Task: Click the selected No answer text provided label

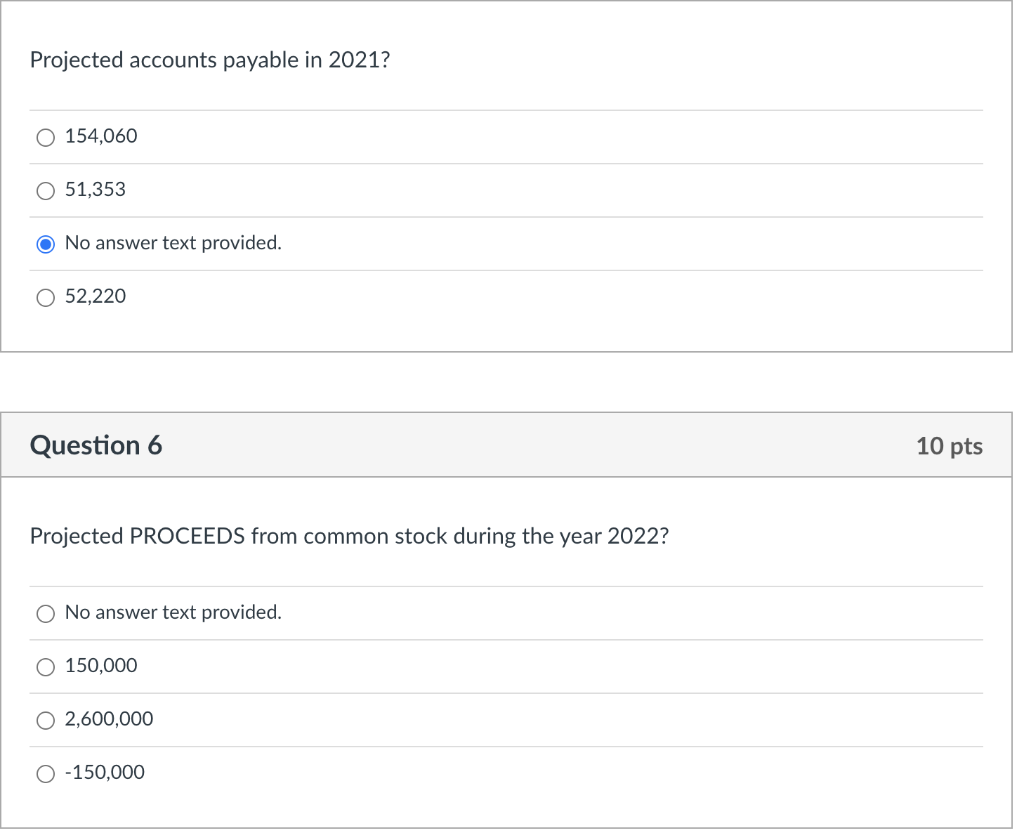Action: [172, 243]
